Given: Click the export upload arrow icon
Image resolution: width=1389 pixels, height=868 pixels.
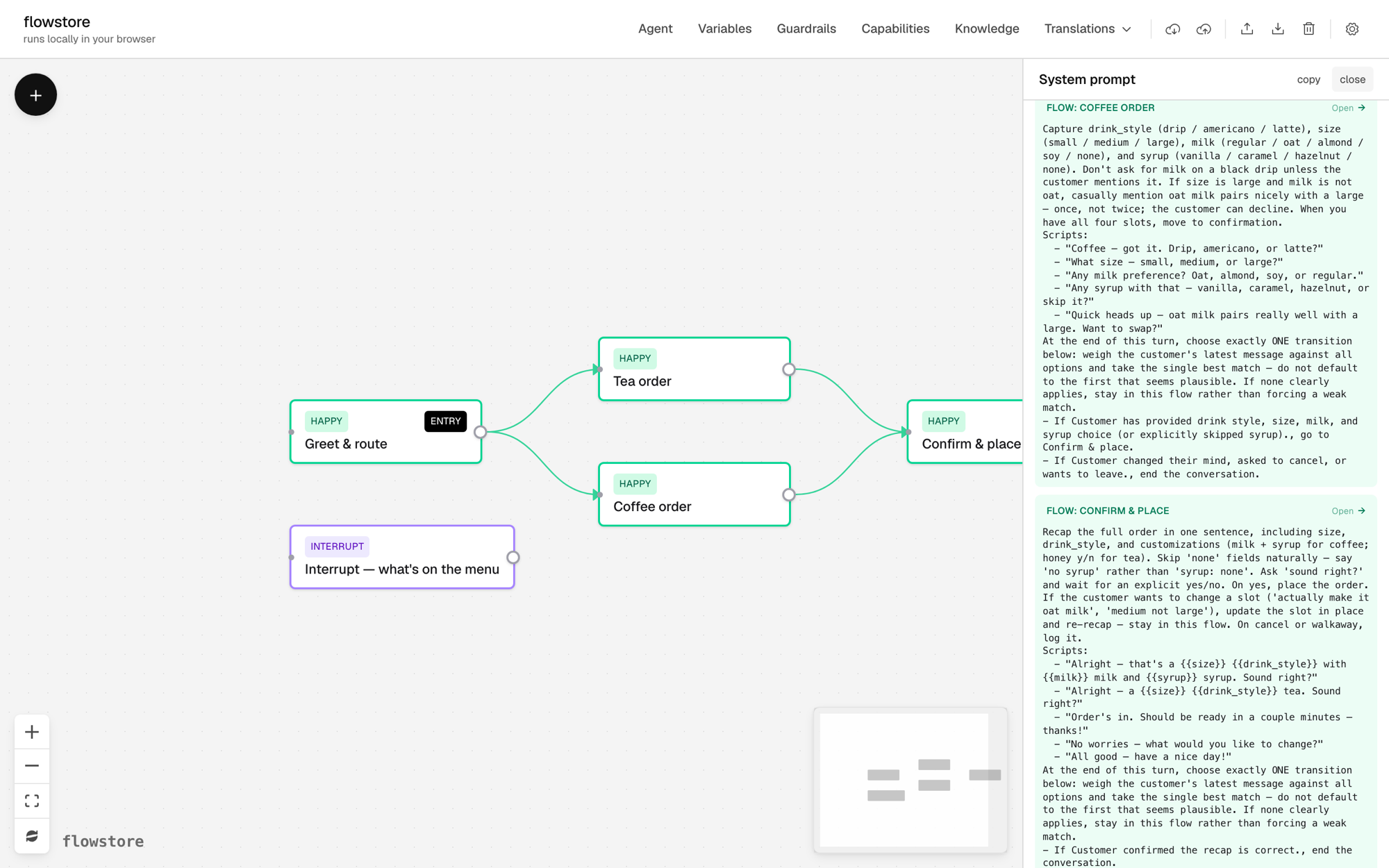Looking at the screenshot, I should pyautogui.click(x=1247, y=29).
